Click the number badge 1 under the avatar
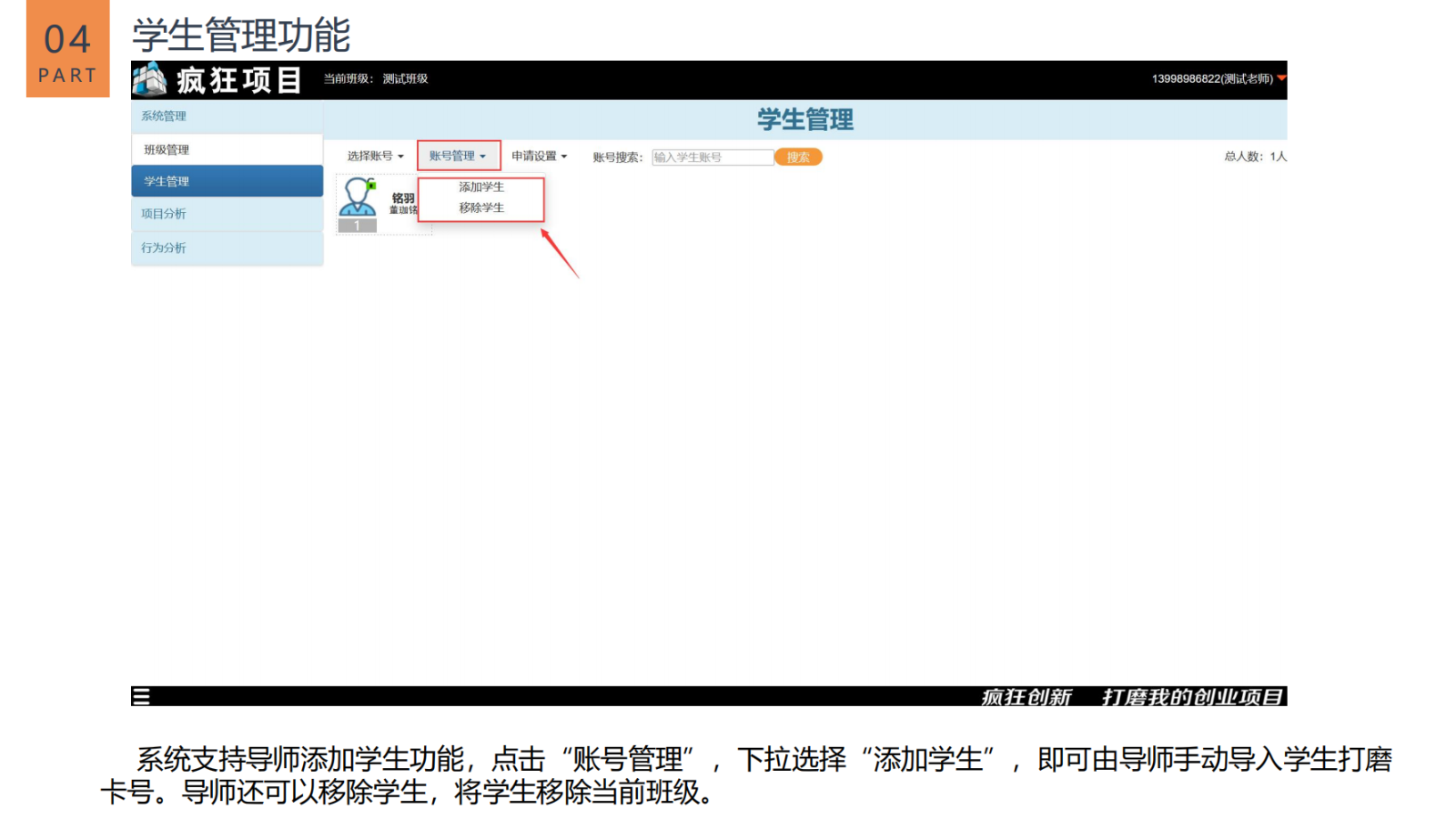The height and width of the screenshot is (819, 1456). [x=358, y=226]
